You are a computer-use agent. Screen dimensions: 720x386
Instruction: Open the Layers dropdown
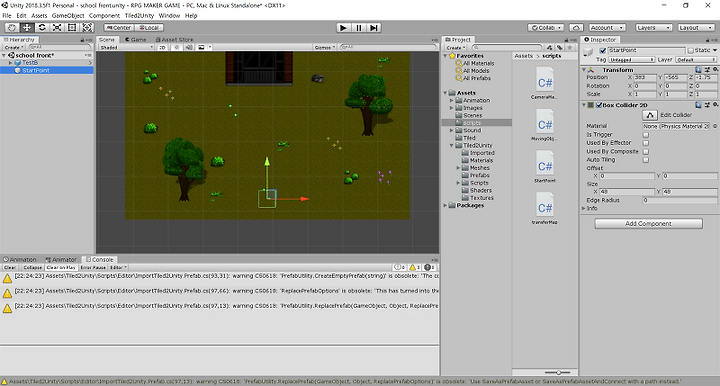[653, 28]
